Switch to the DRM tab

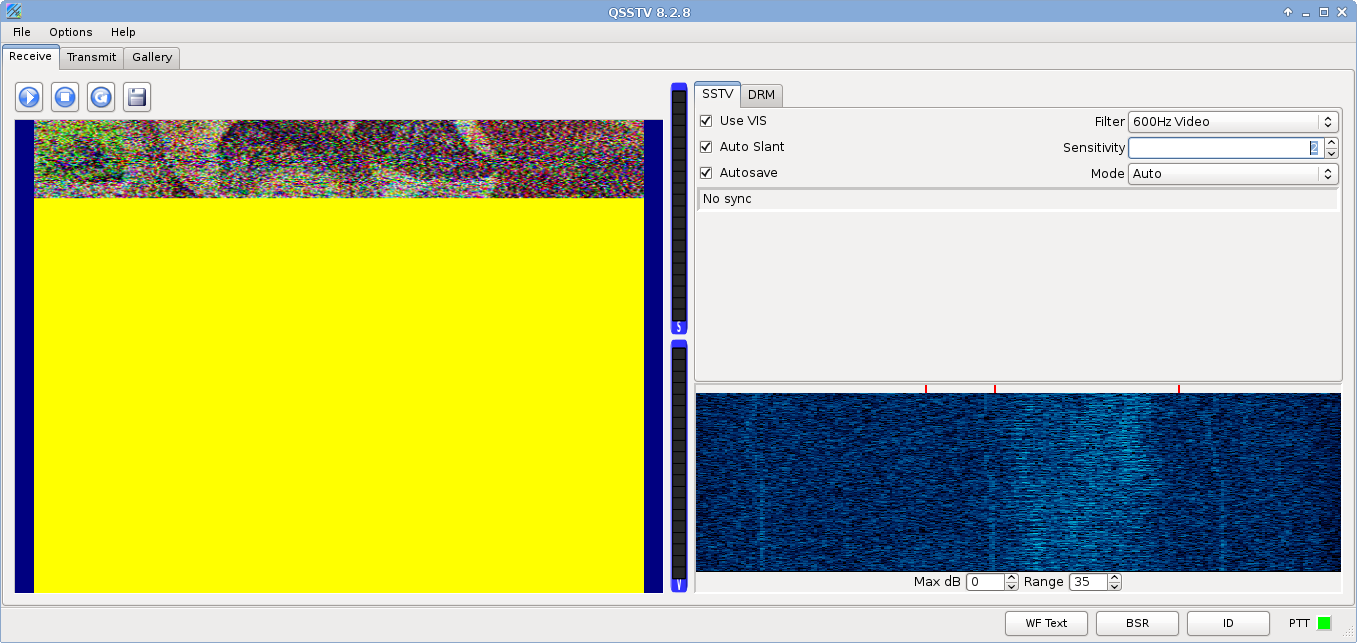(x=761, y=95)
